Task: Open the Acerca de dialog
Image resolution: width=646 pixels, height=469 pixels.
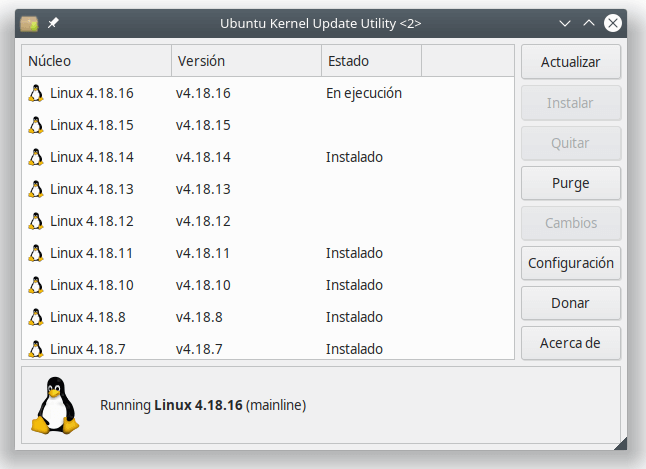Action: (x=571, y=343)
